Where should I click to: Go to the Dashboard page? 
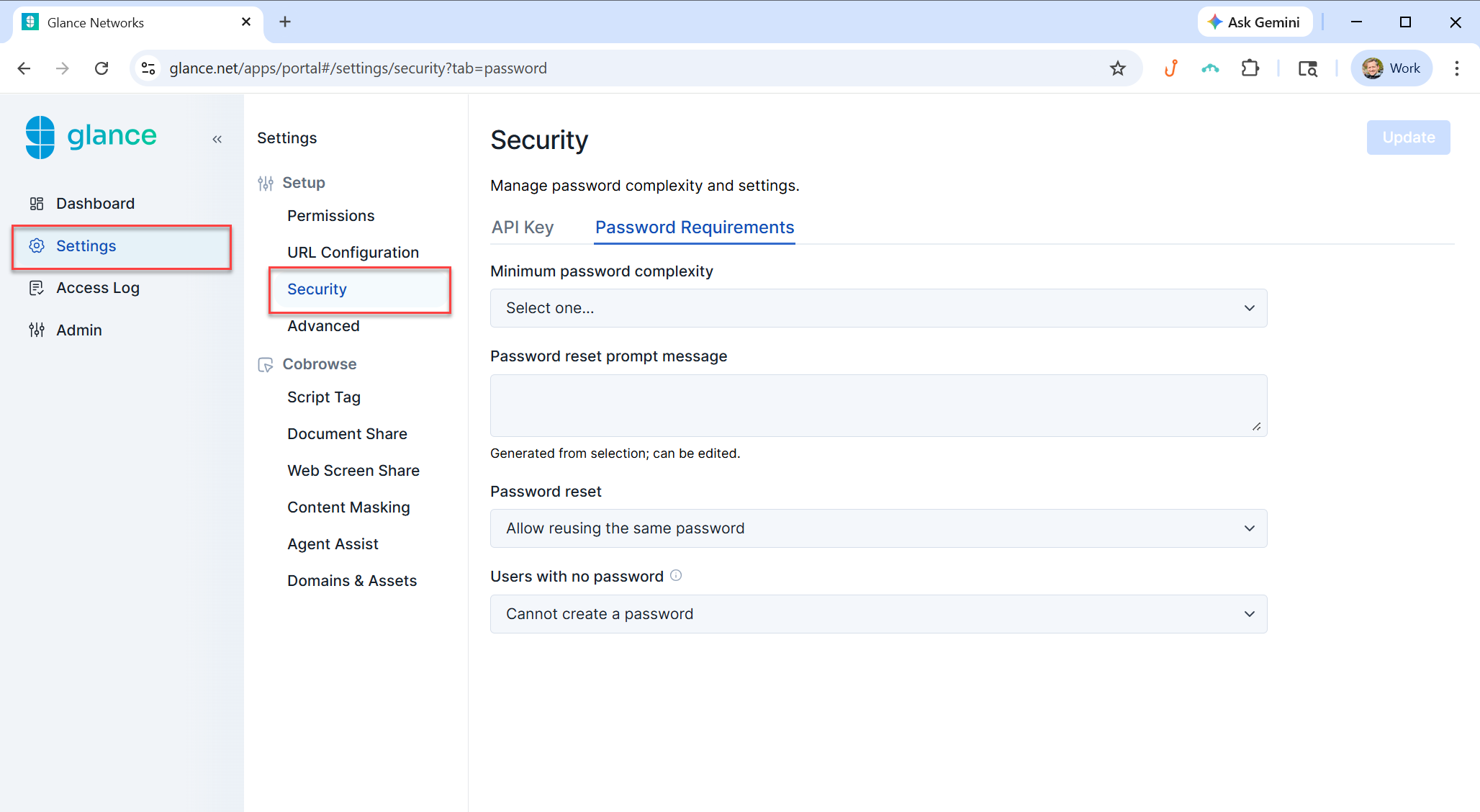pos(95,204)
